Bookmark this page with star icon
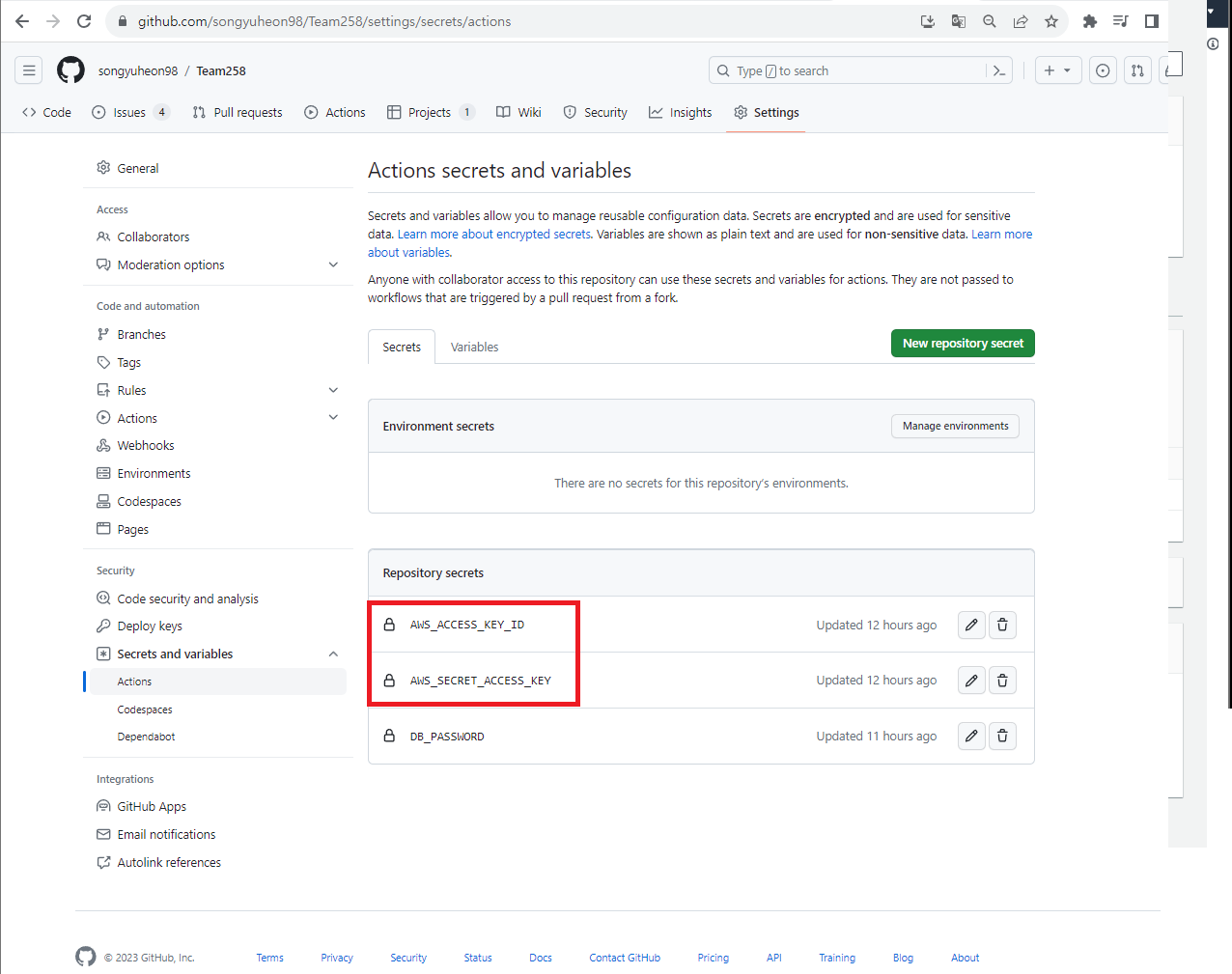The image size is (1232, 974). [1051, 21]
